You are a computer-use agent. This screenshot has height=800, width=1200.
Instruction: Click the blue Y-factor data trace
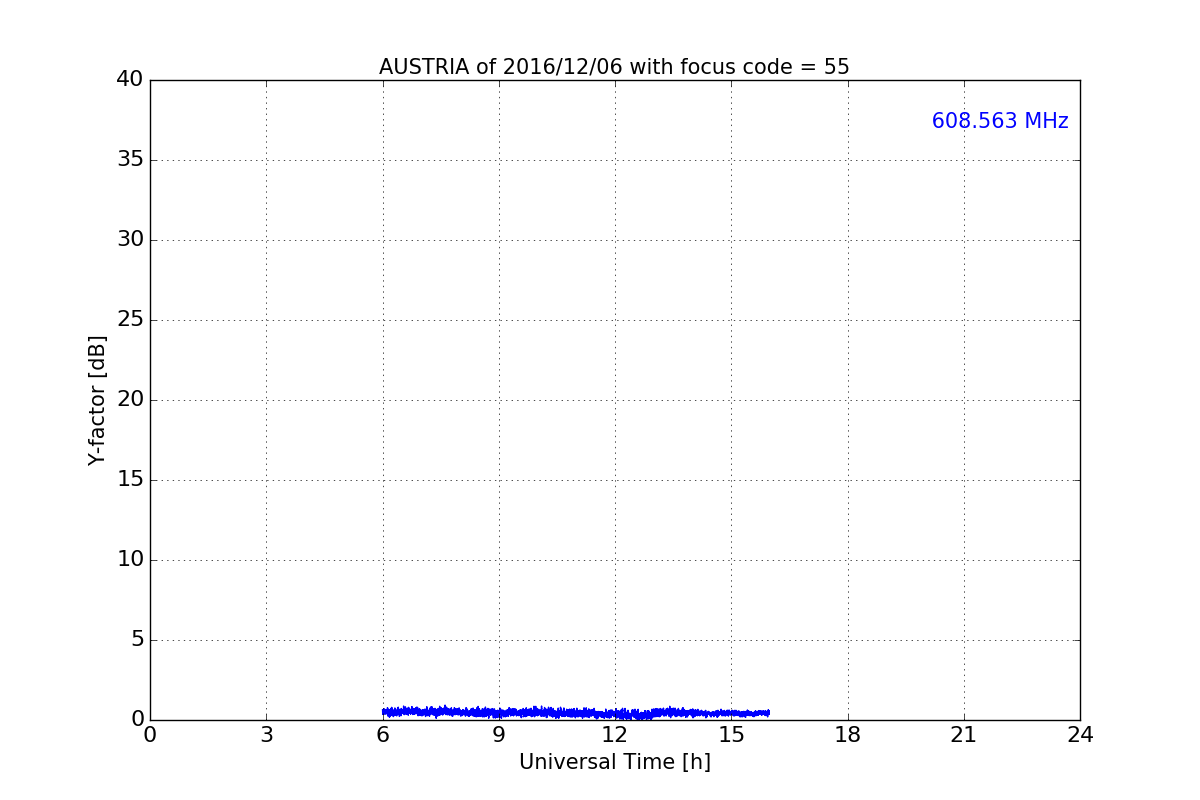pyautogui.click(x=576, y=712)
